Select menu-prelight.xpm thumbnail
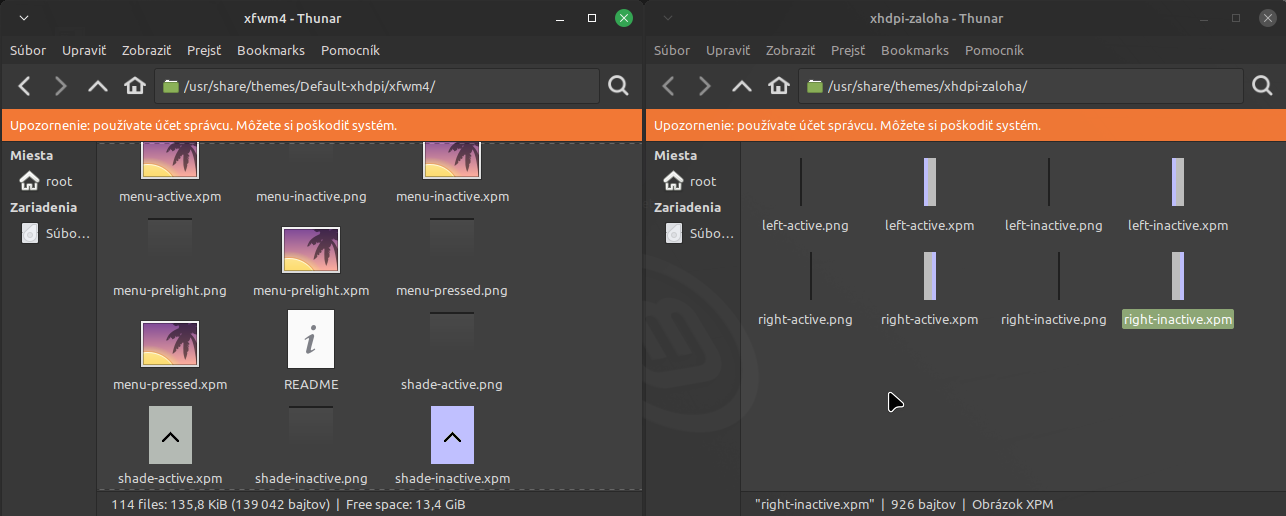The image size is (1286, 516). [x=310, y=251]
